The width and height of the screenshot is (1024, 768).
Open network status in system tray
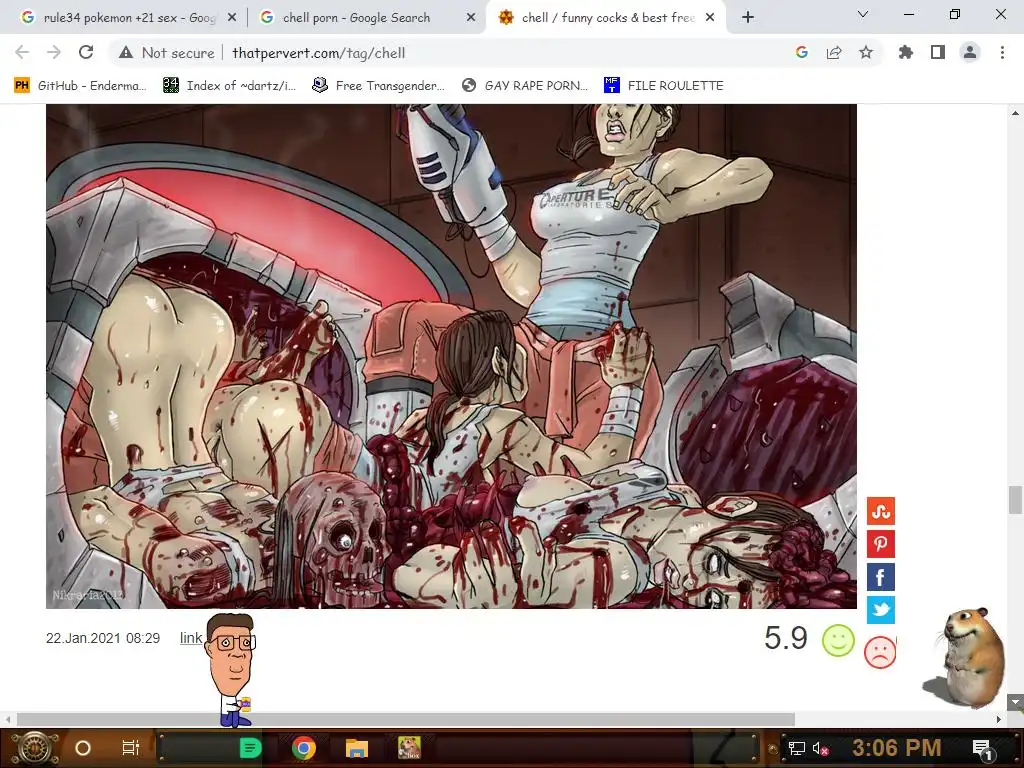pos(797,748)
